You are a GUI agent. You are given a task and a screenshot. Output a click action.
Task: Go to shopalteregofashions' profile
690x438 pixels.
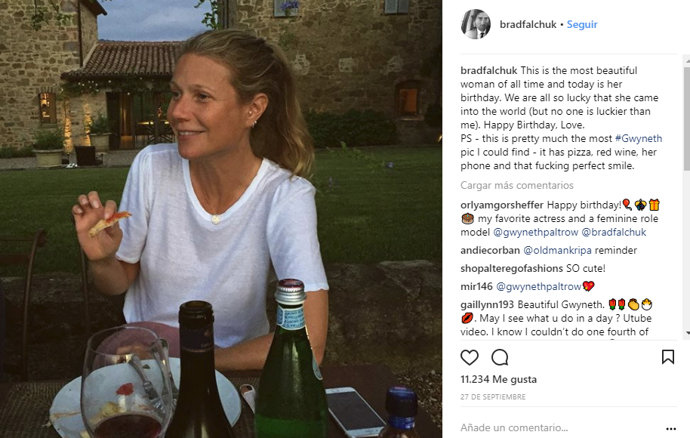coord(513,268)
